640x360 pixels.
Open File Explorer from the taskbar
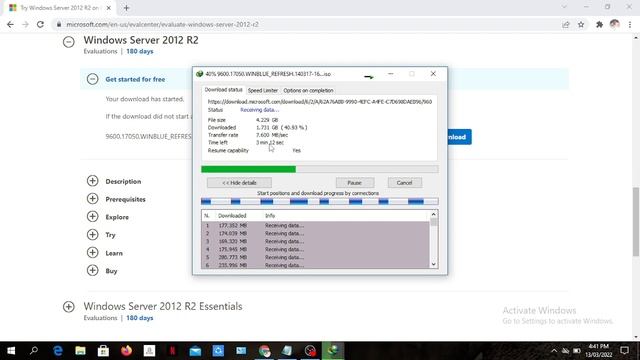pyautogui.click(x=80, y=351)
